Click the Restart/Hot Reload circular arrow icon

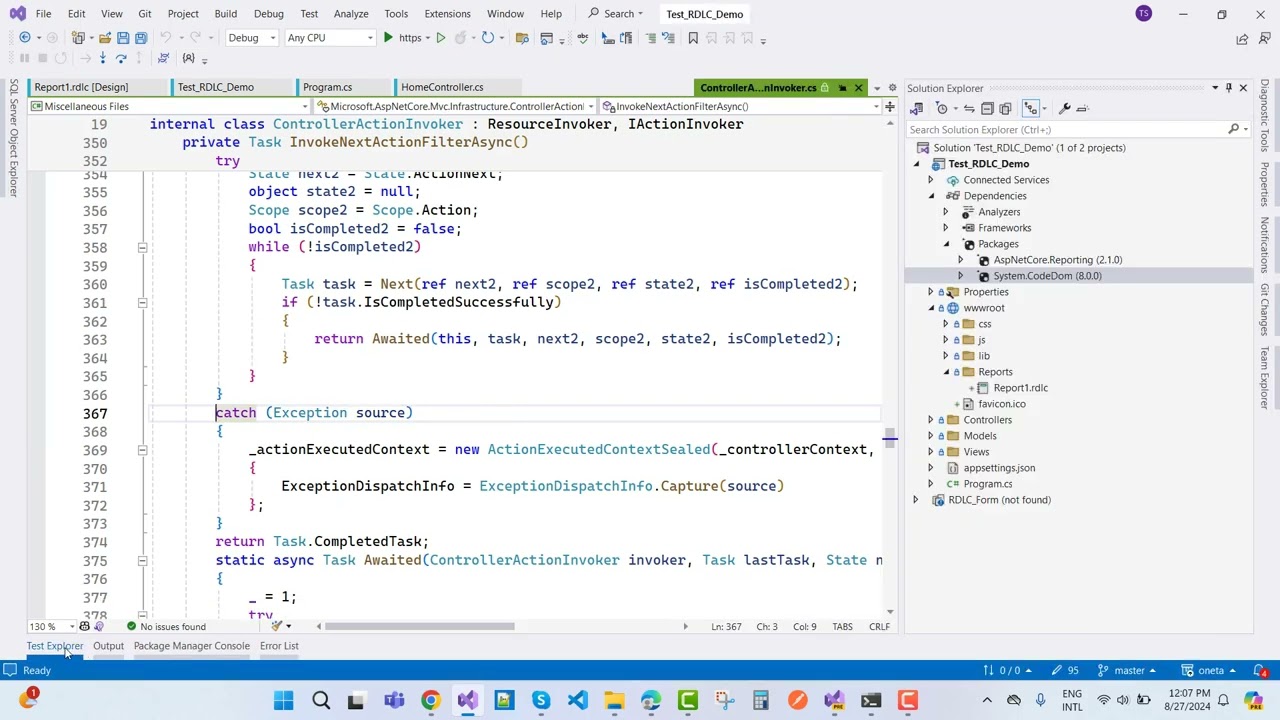[x=487, y=38]
